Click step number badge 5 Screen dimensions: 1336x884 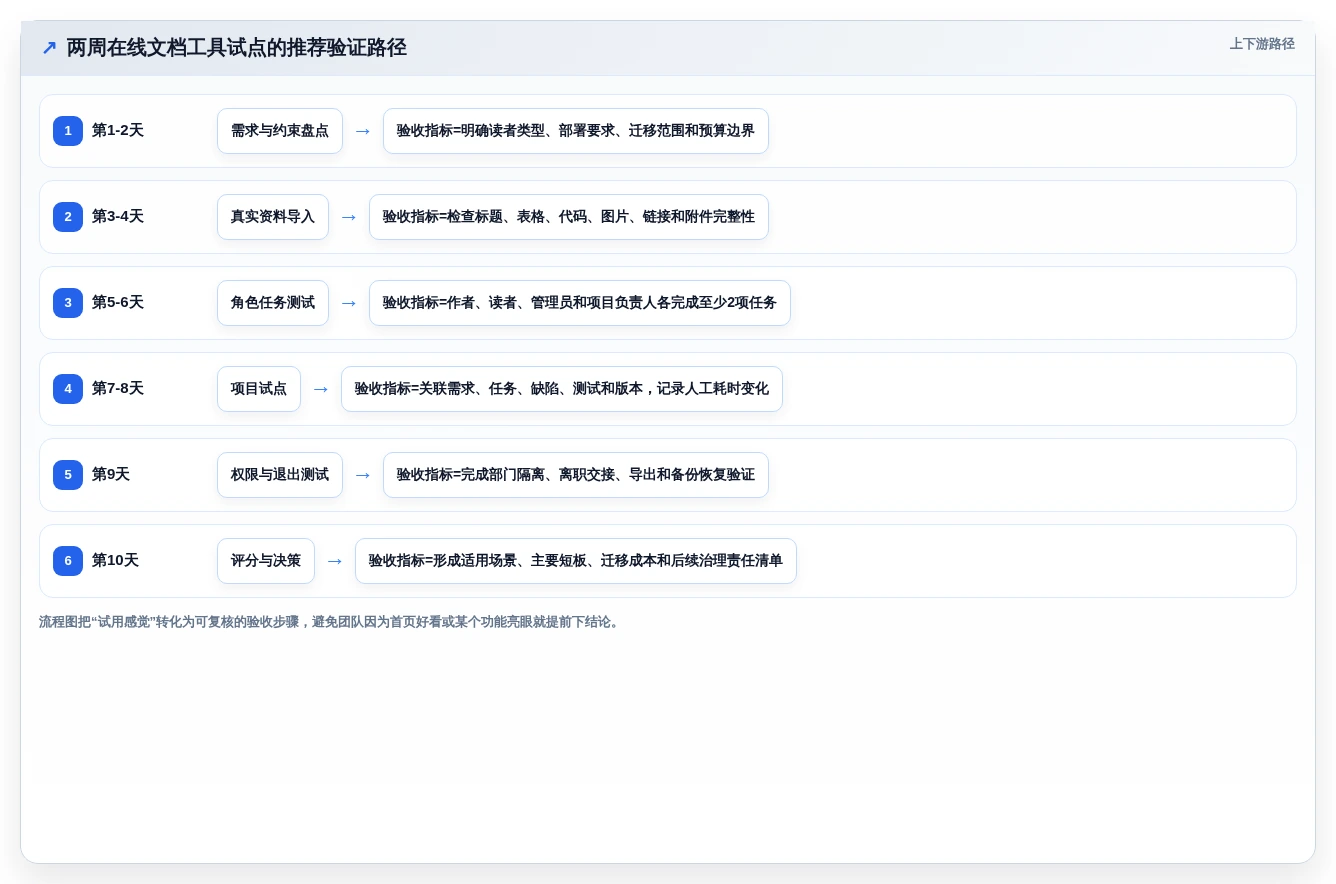(68, 475)
